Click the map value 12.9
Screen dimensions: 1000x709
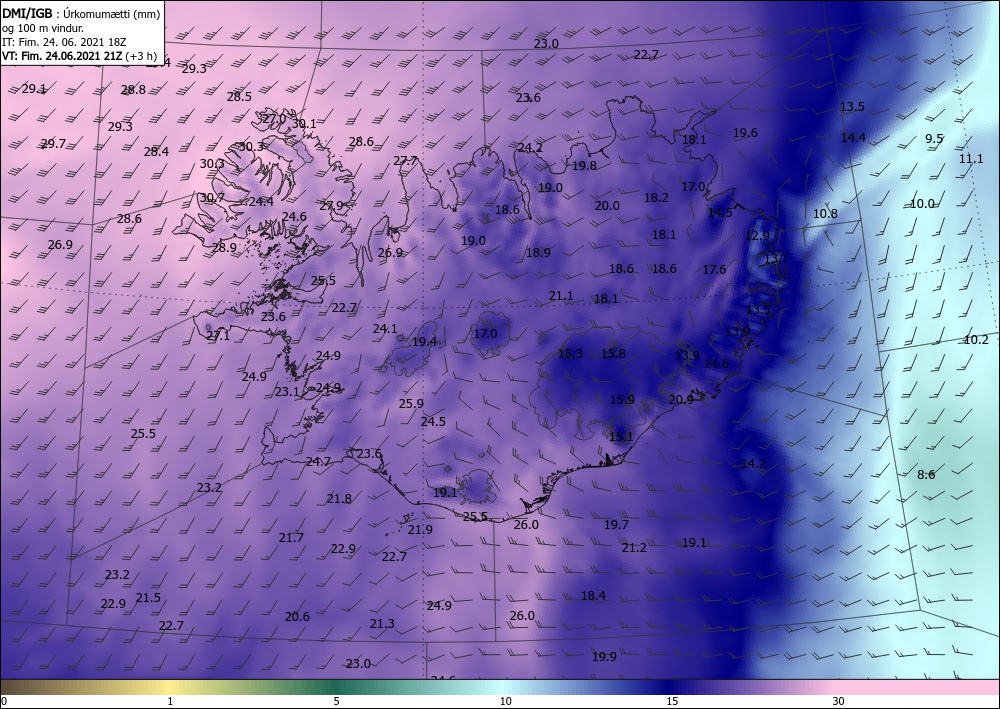tap(758, 235)
